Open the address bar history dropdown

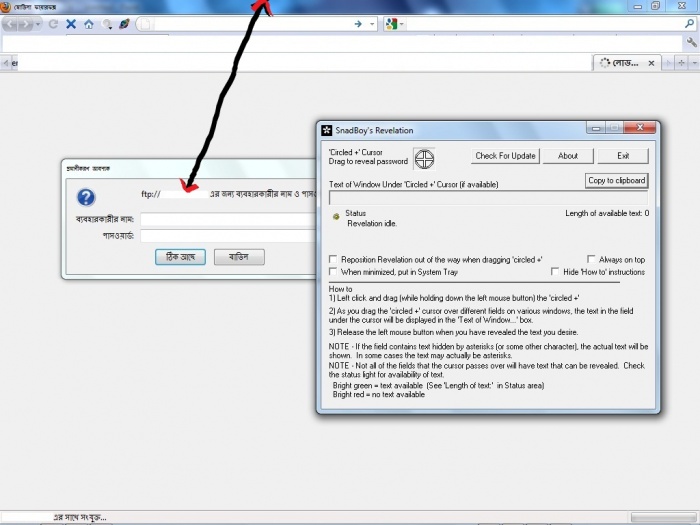click(x=372, y=24)
